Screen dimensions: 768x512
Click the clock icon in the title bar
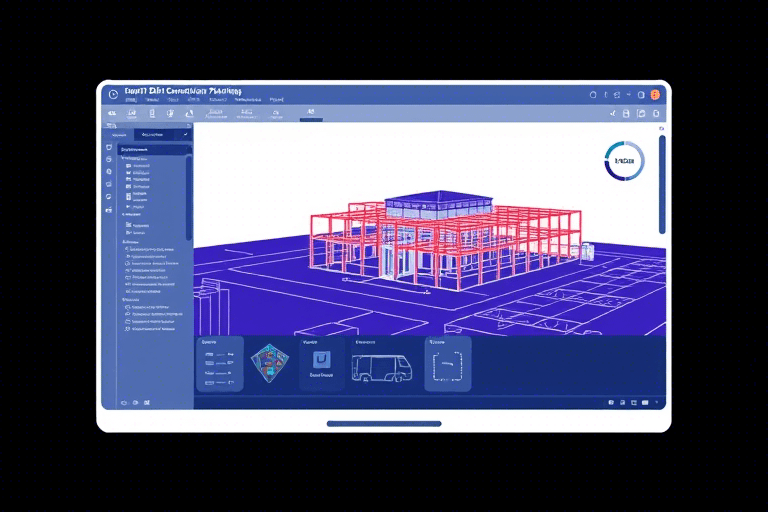pos(113,94)
